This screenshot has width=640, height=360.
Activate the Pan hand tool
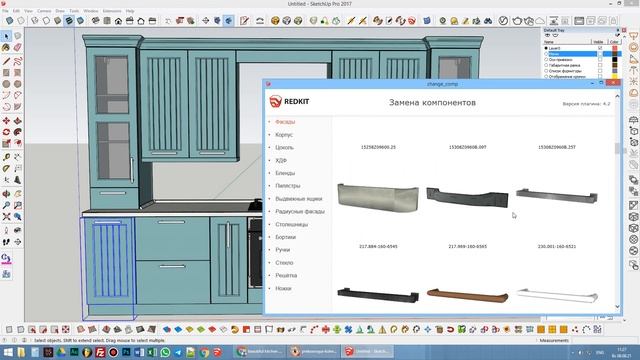point(18,194)
